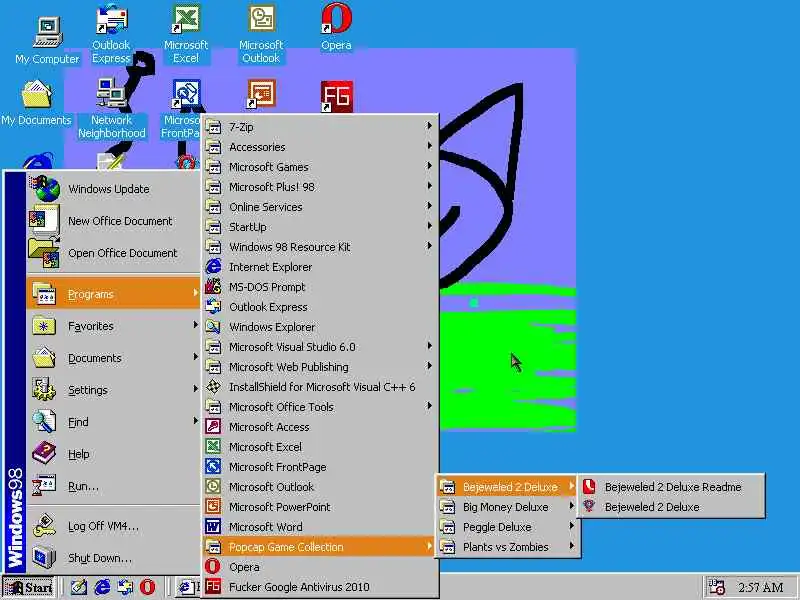Click Internet Explorer quick launch icon

coord(102,587)
